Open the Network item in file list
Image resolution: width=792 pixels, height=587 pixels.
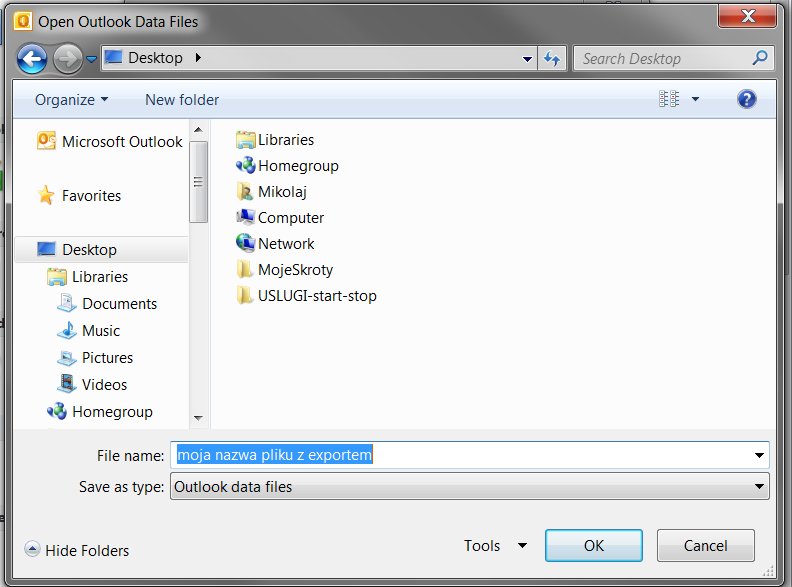[x=285, y=244]
